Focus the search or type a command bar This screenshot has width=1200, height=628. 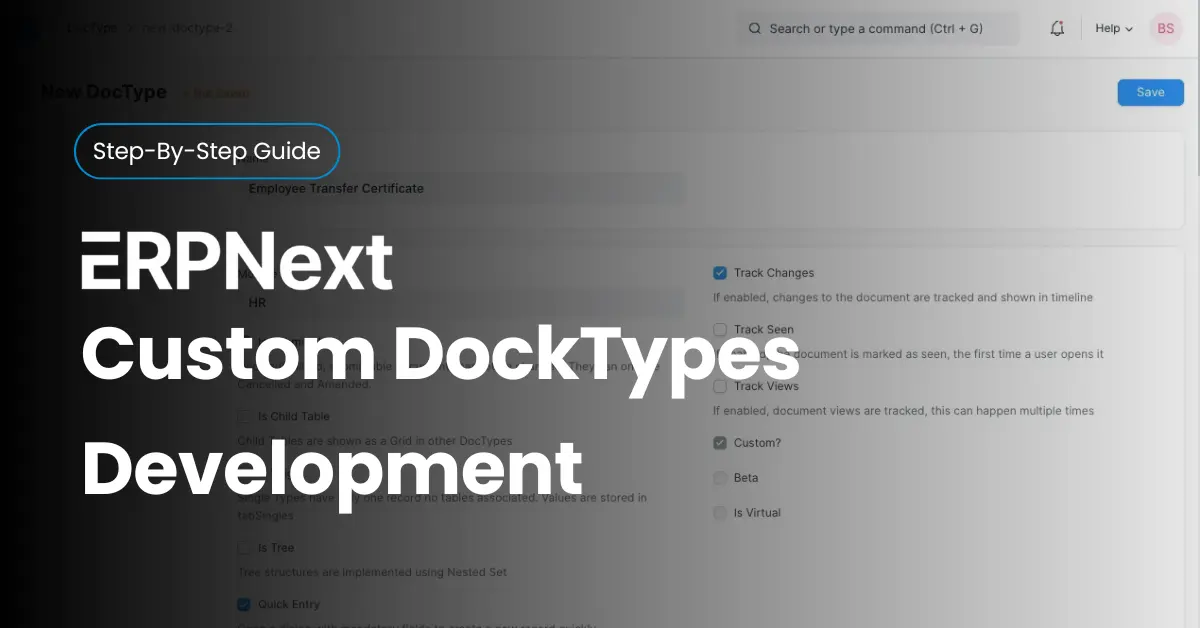(x=878, y=29)
